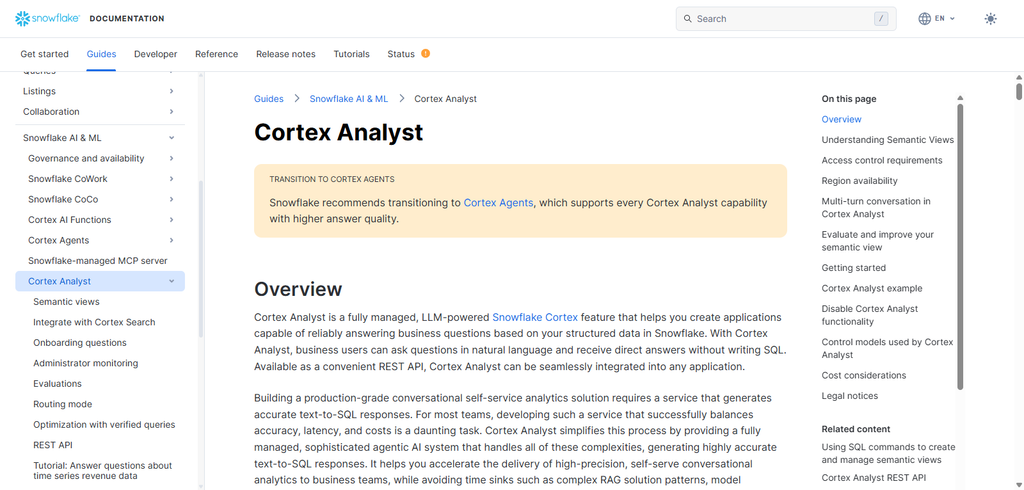
Task: Jump to Region availability section
Action: (x=859, y=181)
